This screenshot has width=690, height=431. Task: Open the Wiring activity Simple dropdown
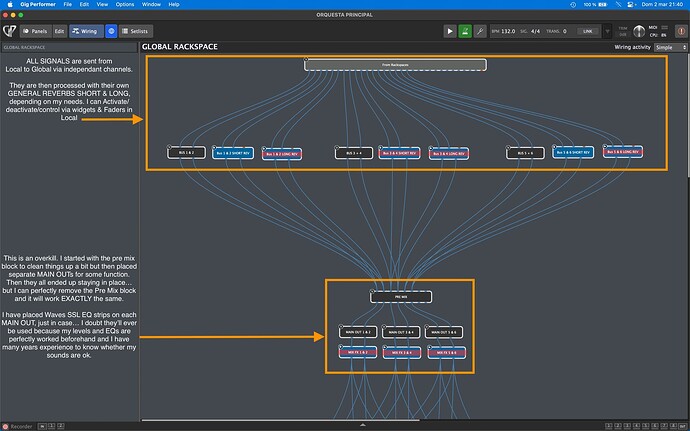click(670, 47)
